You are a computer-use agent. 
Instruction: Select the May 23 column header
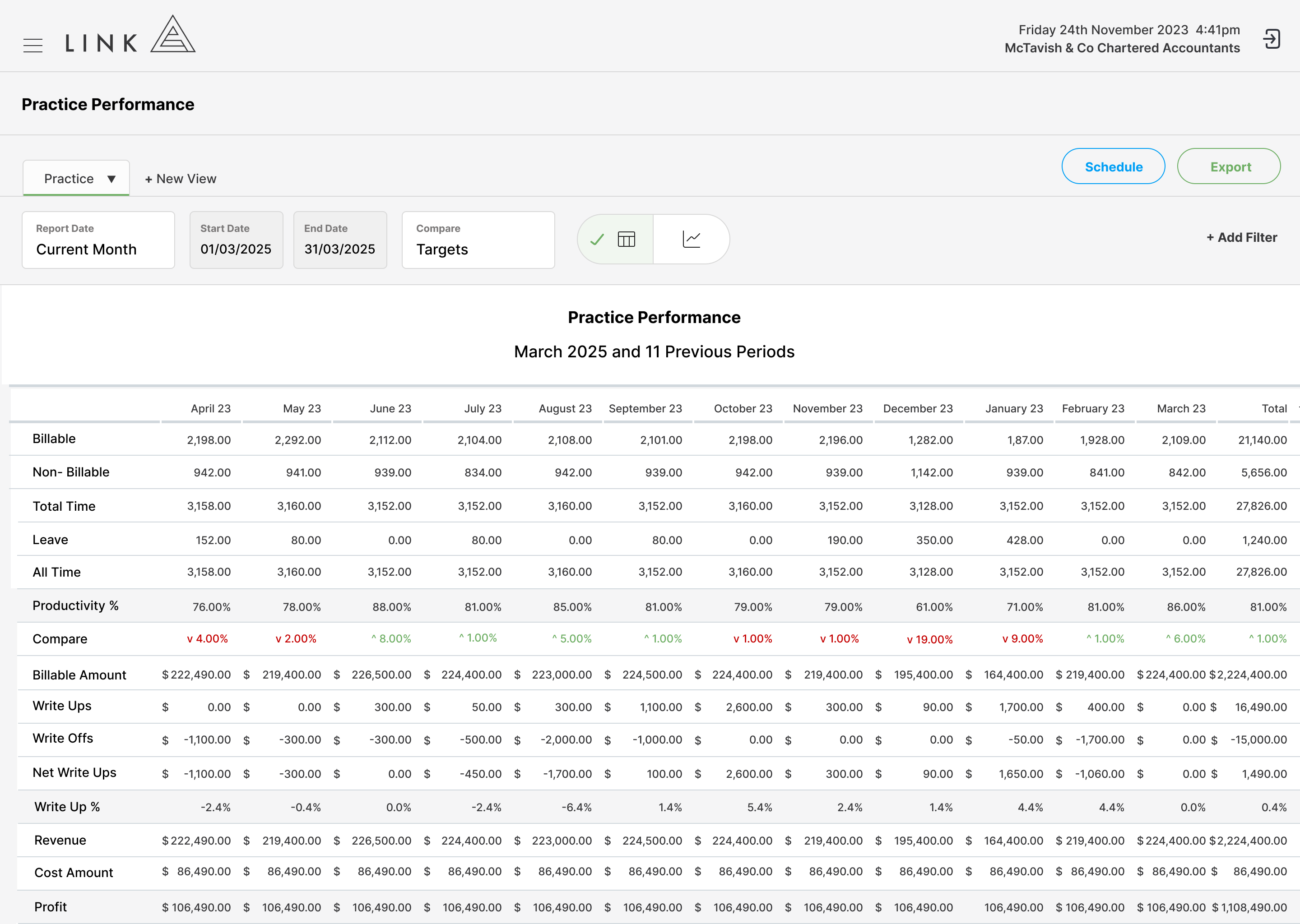[302, 408]
